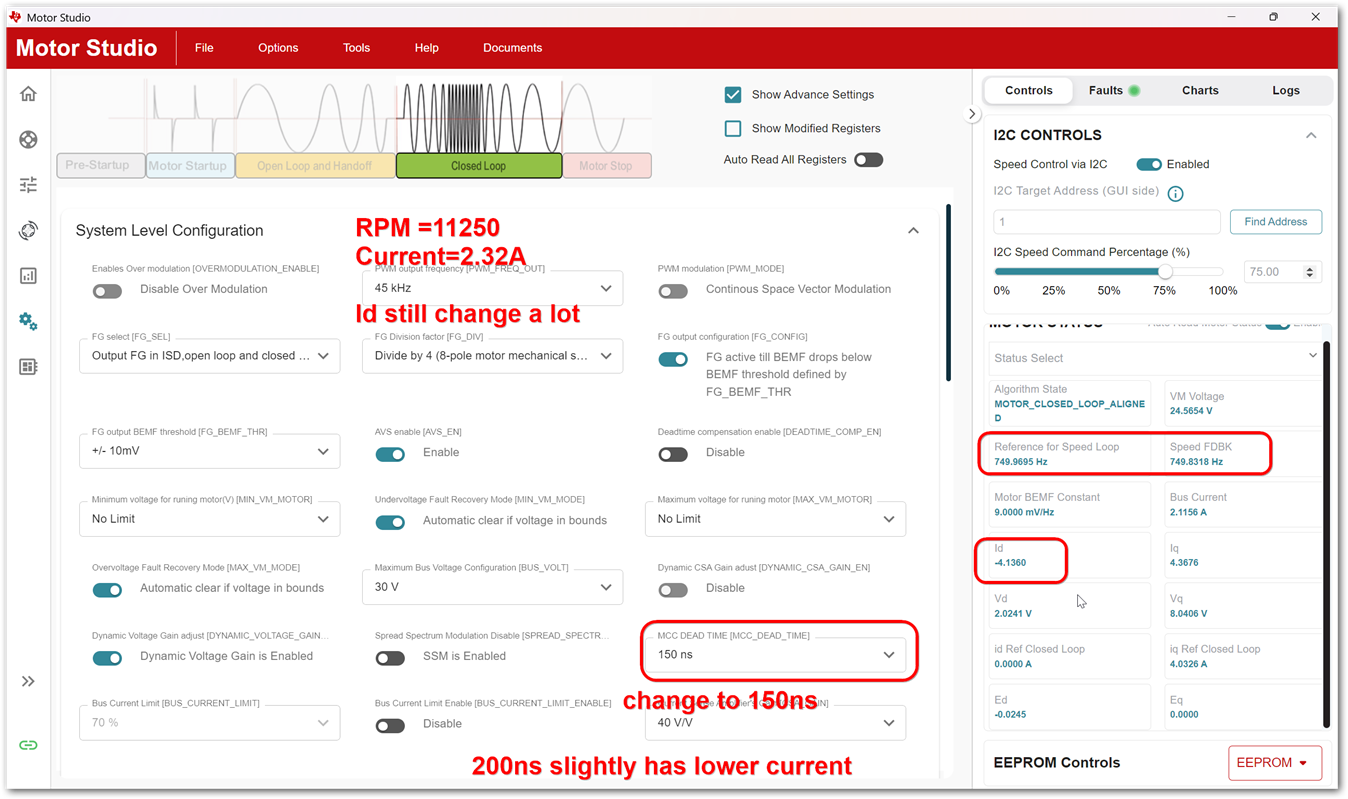Disable the AVS enable switch
This screenshot has width=1348, height=799.
pos(390,454)
